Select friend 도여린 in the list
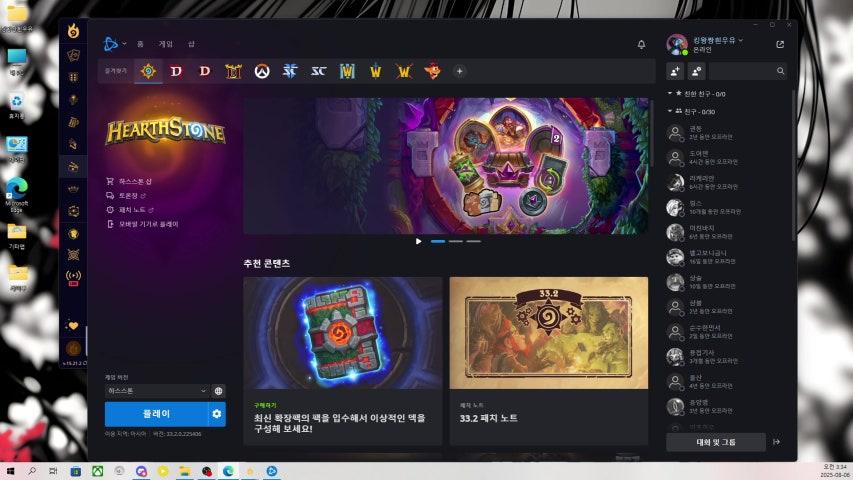This screenshot has width=853, height=480. point(727,158)
